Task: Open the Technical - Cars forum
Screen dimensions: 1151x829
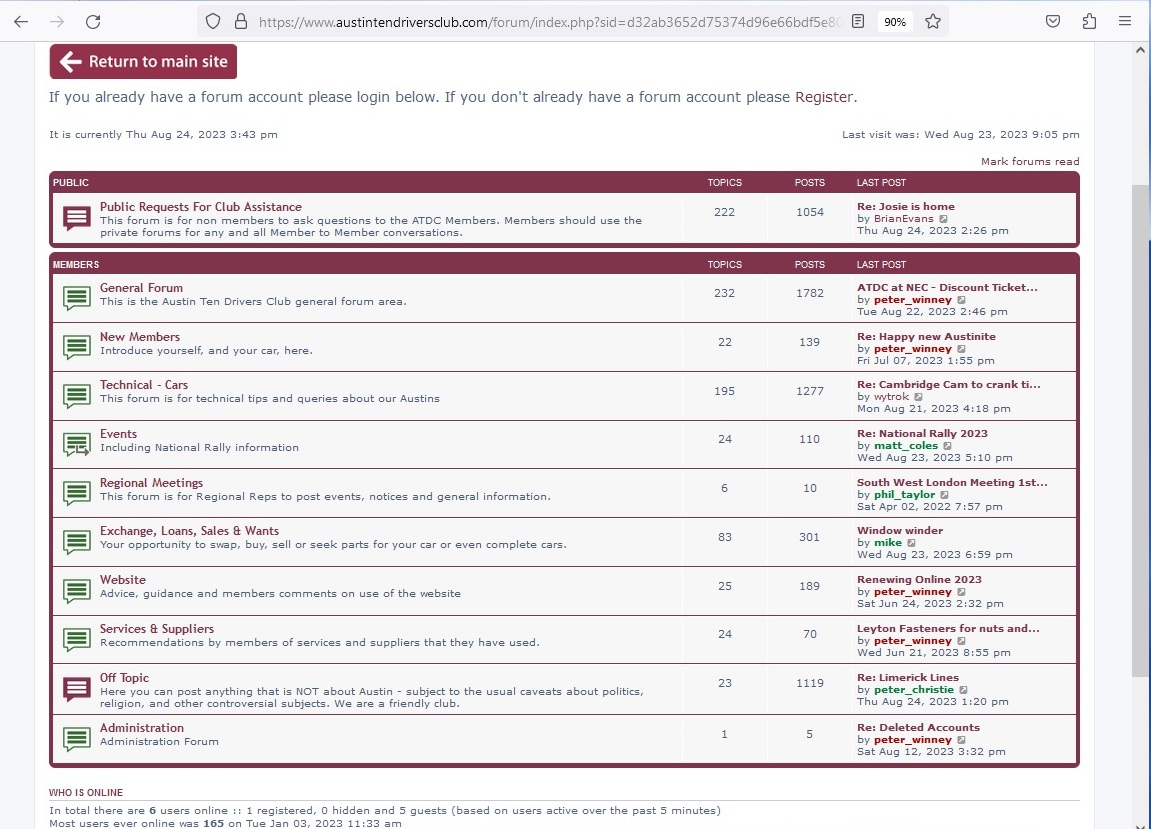Action: pyautogui.click(x=144, y=385)
